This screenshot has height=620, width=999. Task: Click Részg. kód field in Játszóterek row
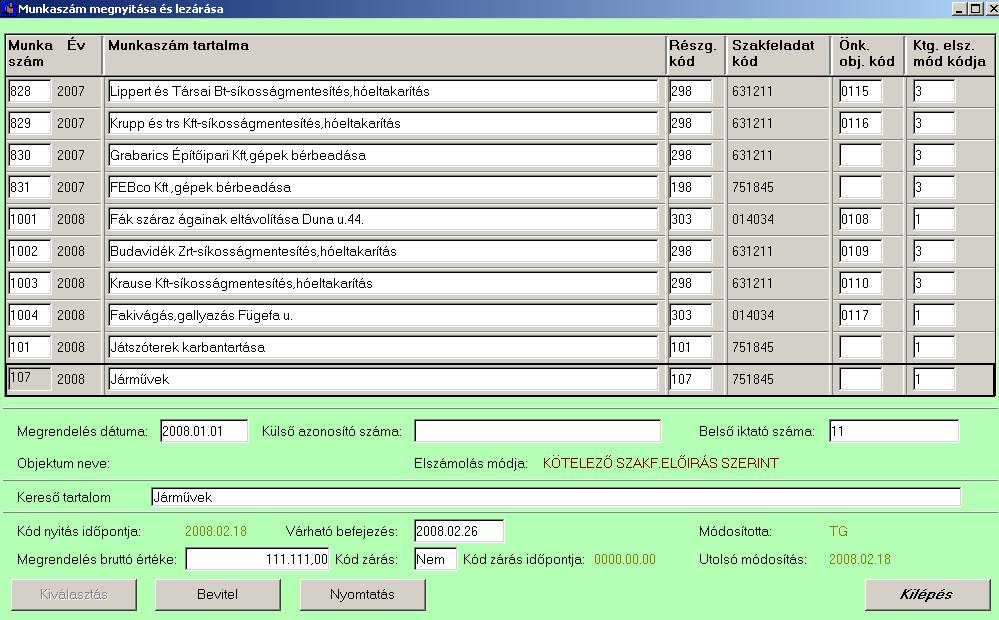click(691, 347)
